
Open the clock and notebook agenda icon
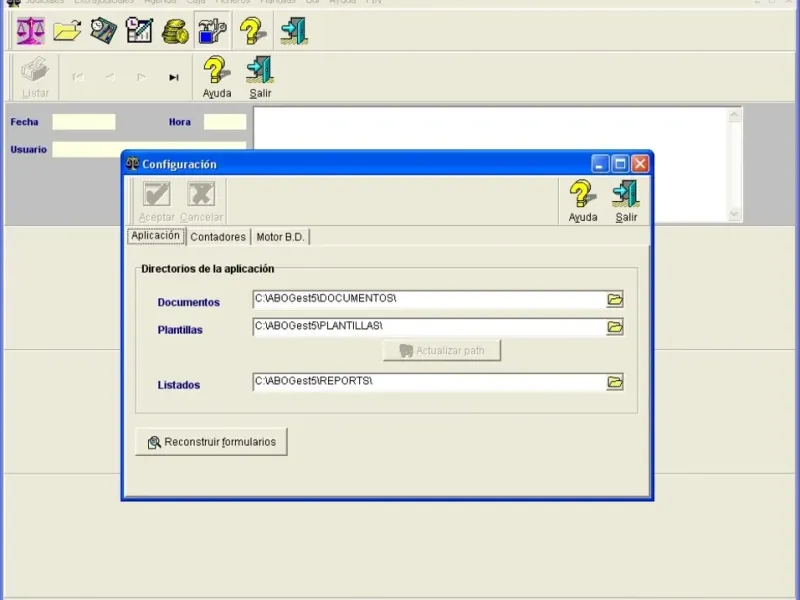[104, 31]
